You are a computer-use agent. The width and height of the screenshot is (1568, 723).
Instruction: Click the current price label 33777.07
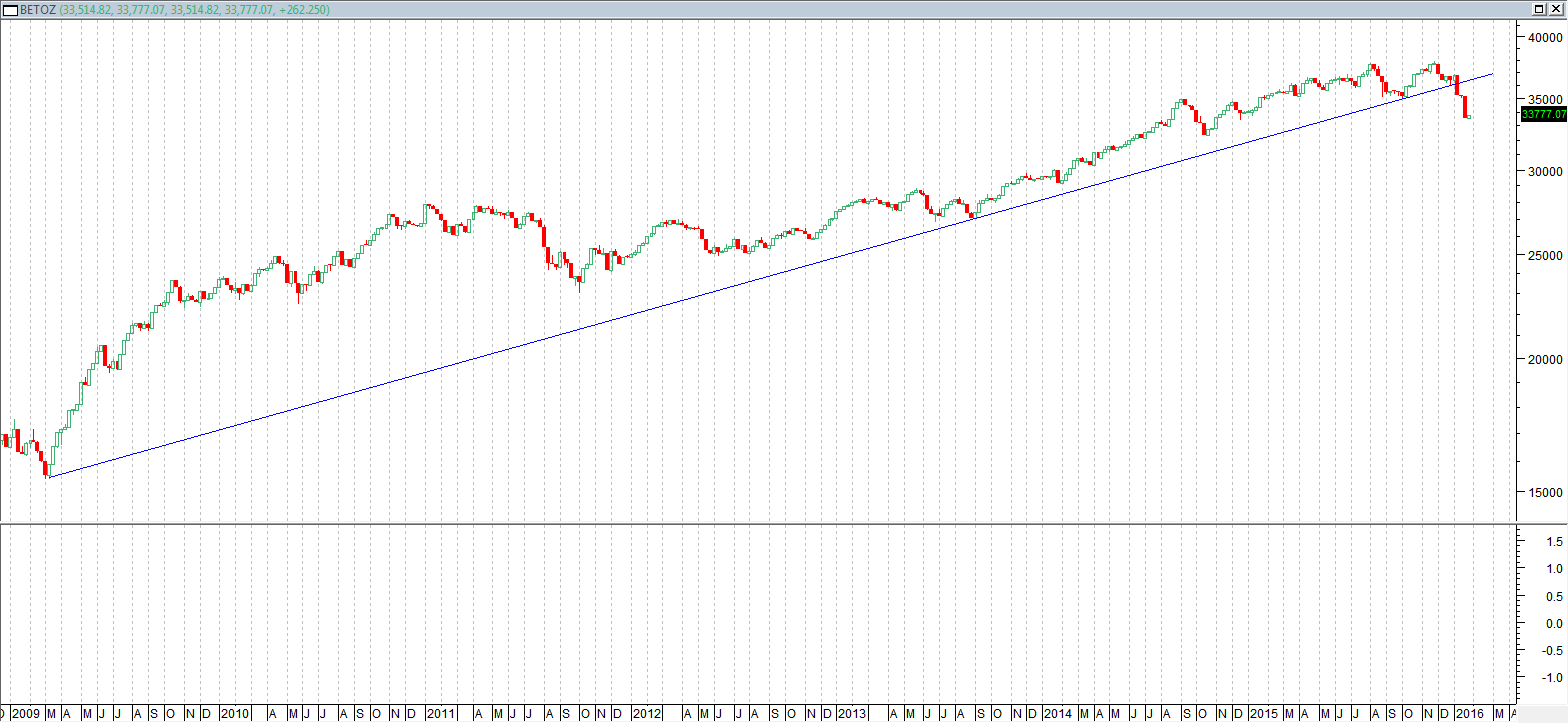1543,115
